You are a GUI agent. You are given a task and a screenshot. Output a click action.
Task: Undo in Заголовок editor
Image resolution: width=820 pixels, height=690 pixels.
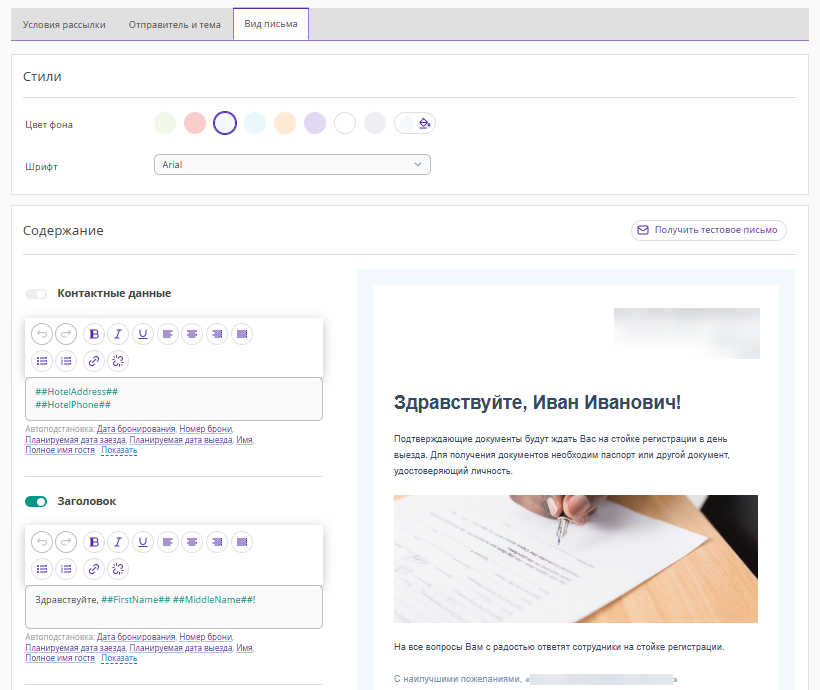pos(42,542)
